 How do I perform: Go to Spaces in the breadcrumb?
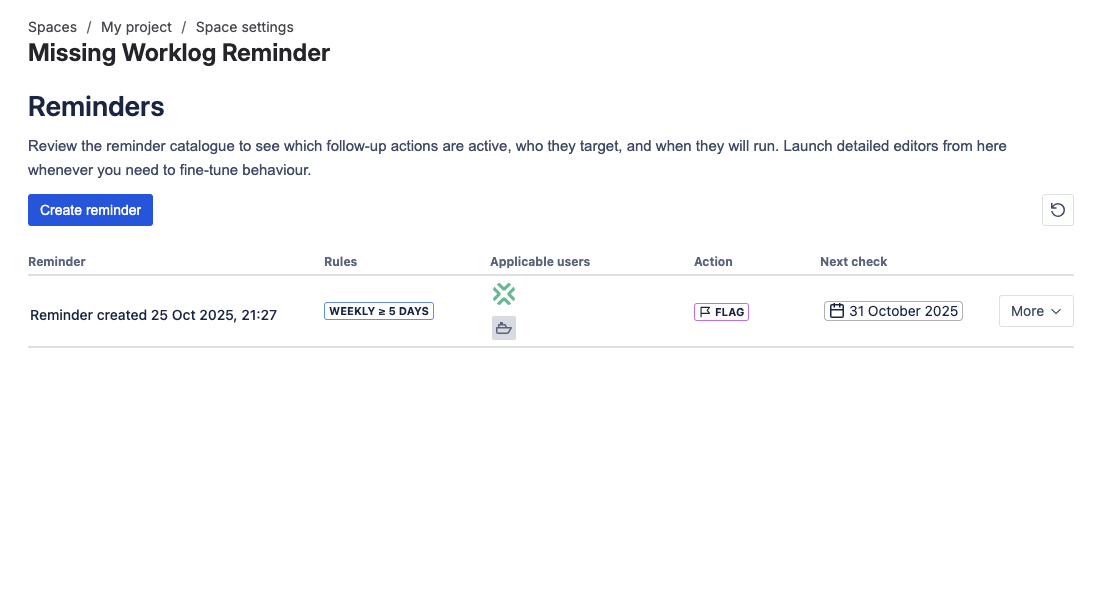[x=52, y=27]
